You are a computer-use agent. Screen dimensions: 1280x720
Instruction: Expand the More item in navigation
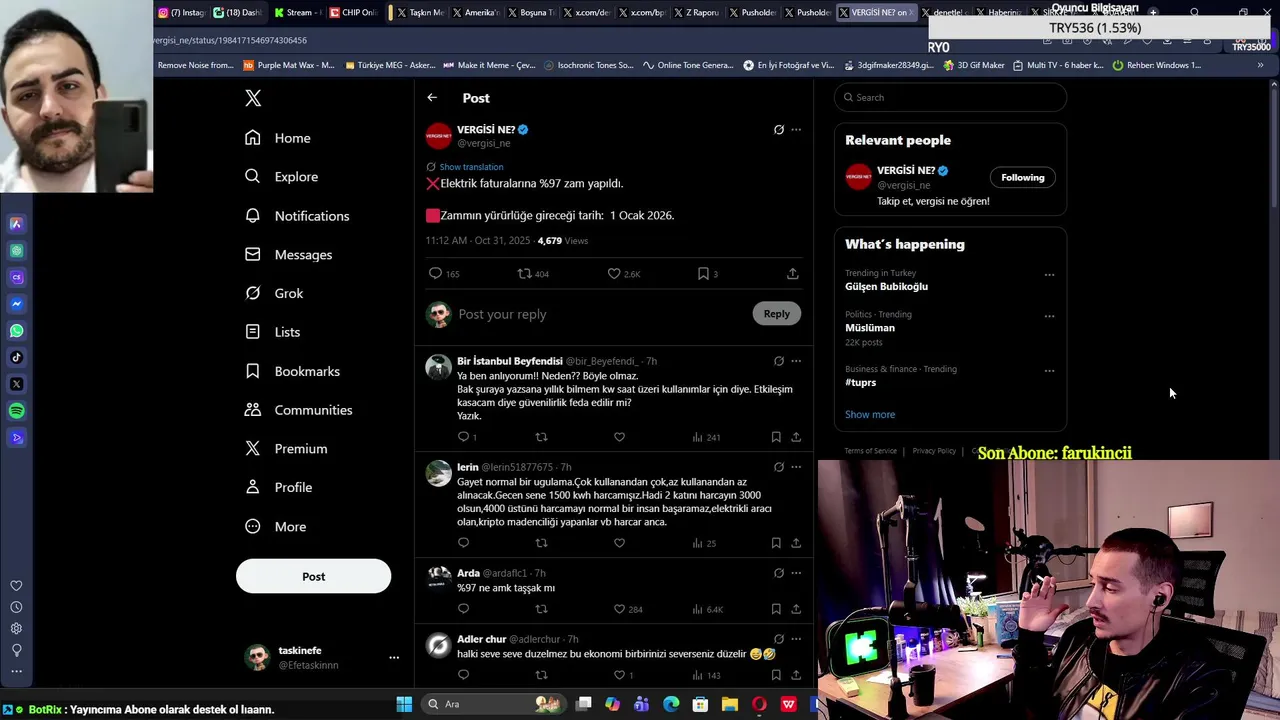[x=276, y=527]
